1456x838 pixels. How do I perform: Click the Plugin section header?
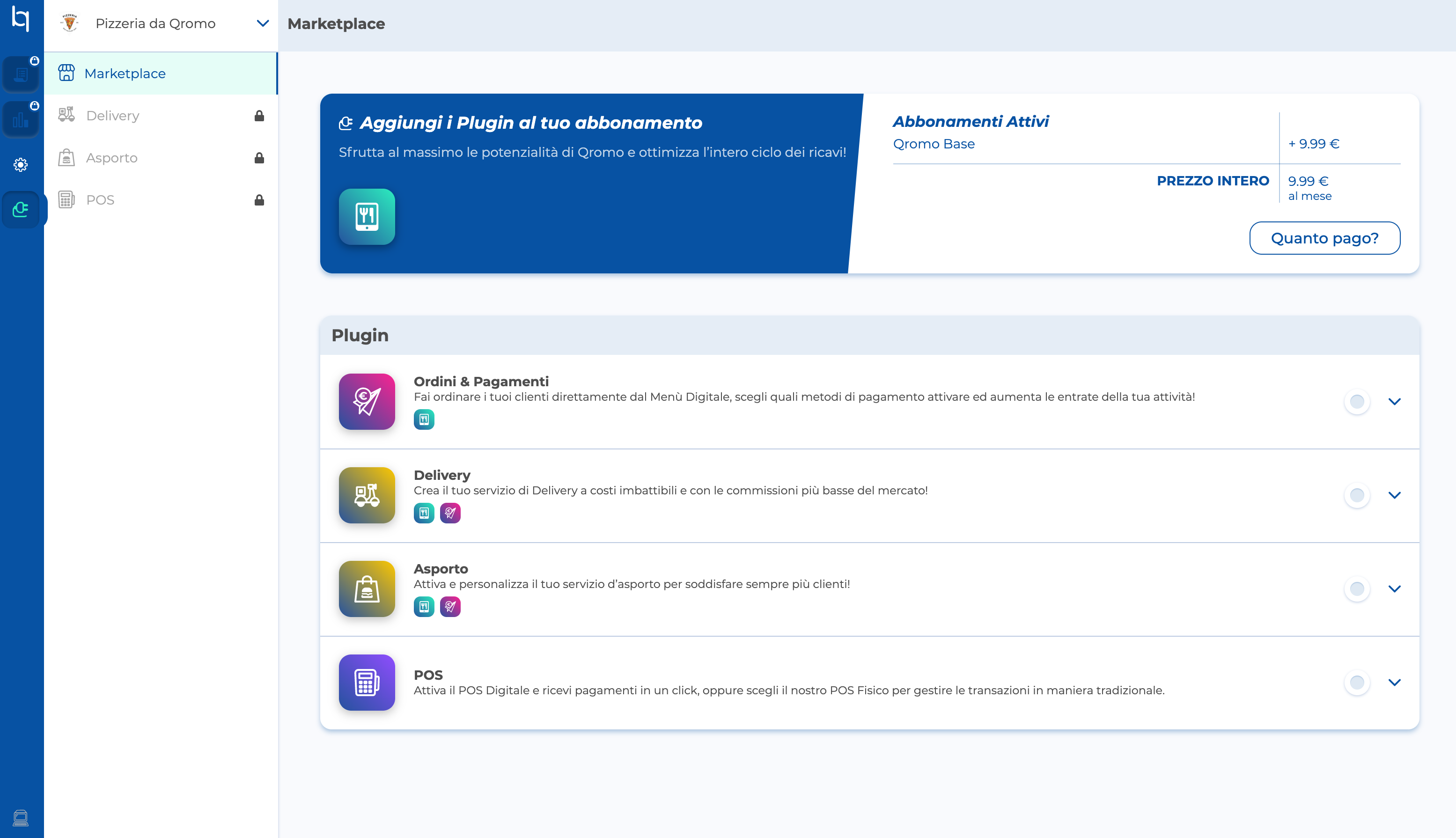[869, 335]
